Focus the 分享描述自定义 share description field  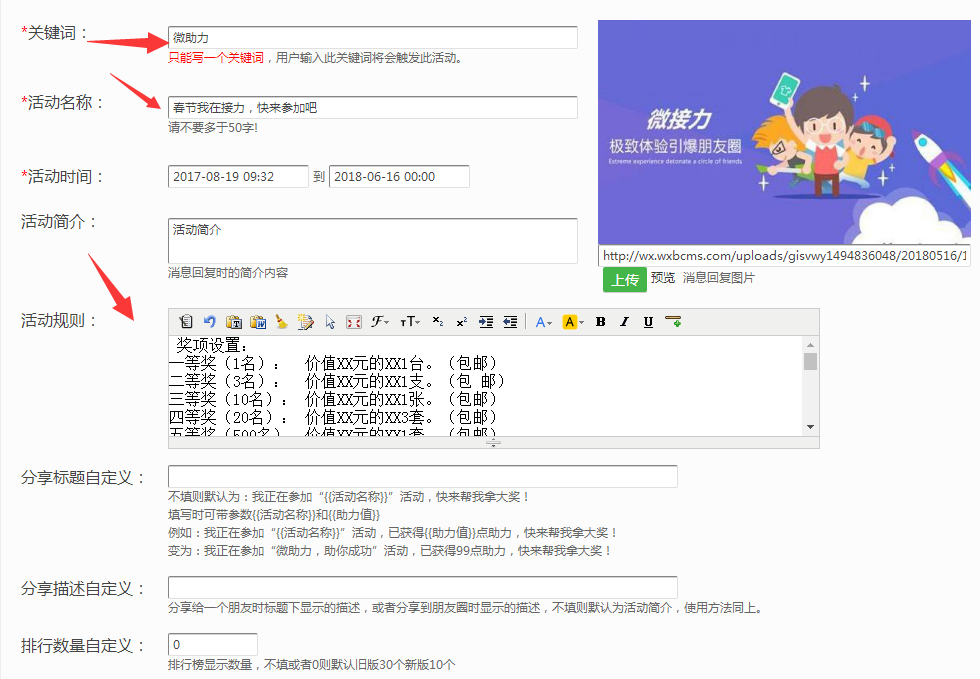tap(422, 588)
